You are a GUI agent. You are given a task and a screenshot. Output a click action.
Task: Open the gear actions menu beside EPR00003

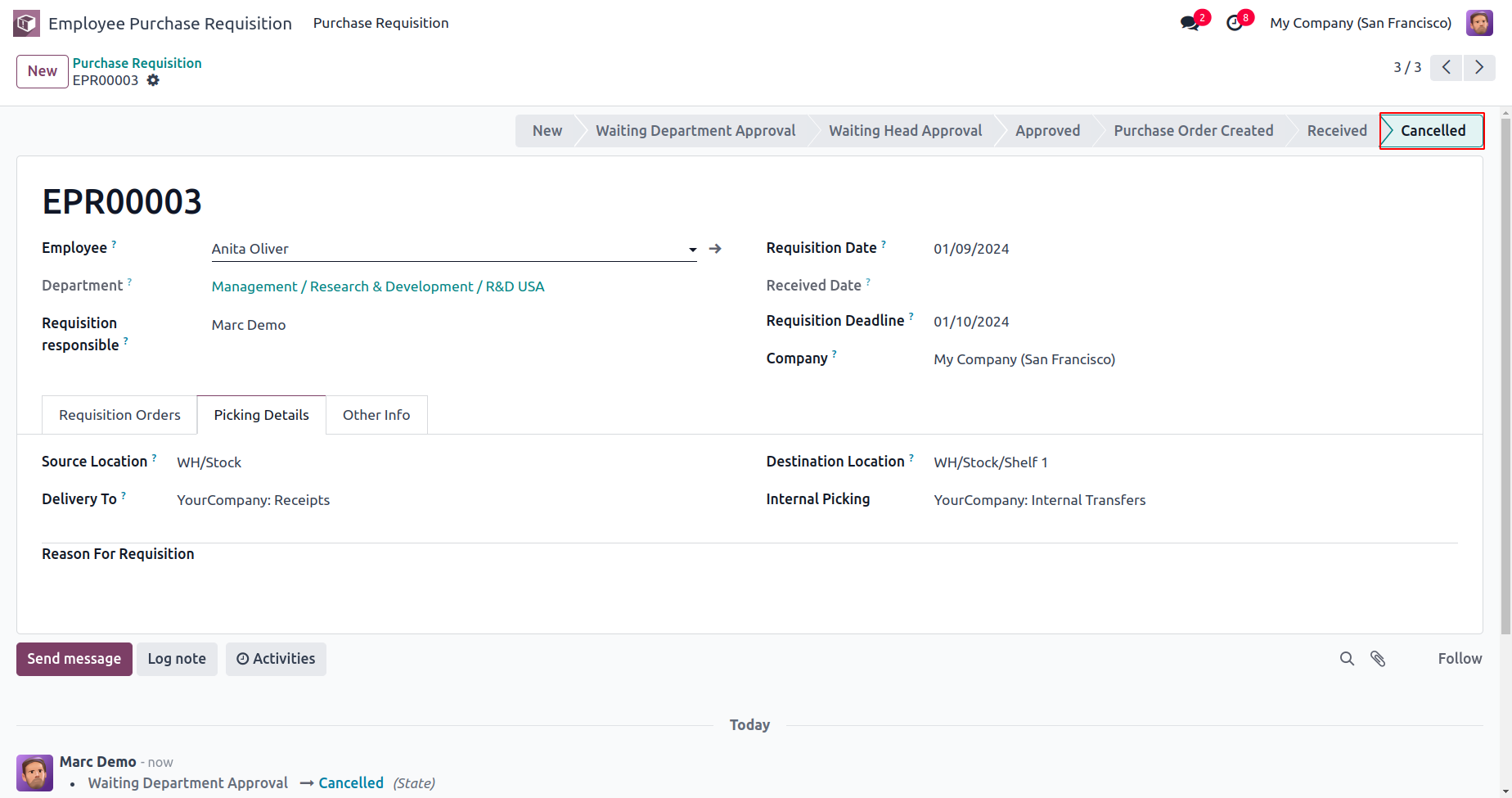pyautogui.click(x=153, y=80)
